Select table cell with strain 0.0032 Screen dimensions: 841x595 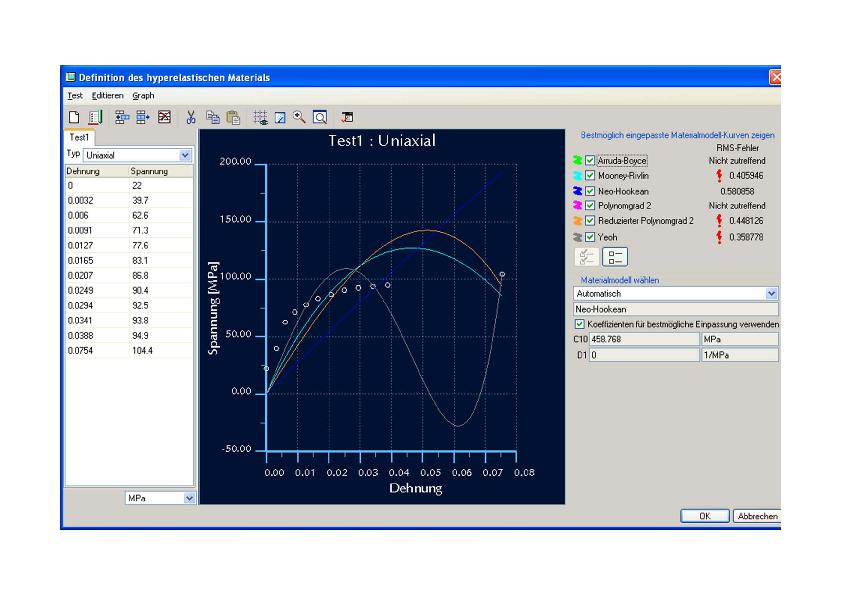97,200
